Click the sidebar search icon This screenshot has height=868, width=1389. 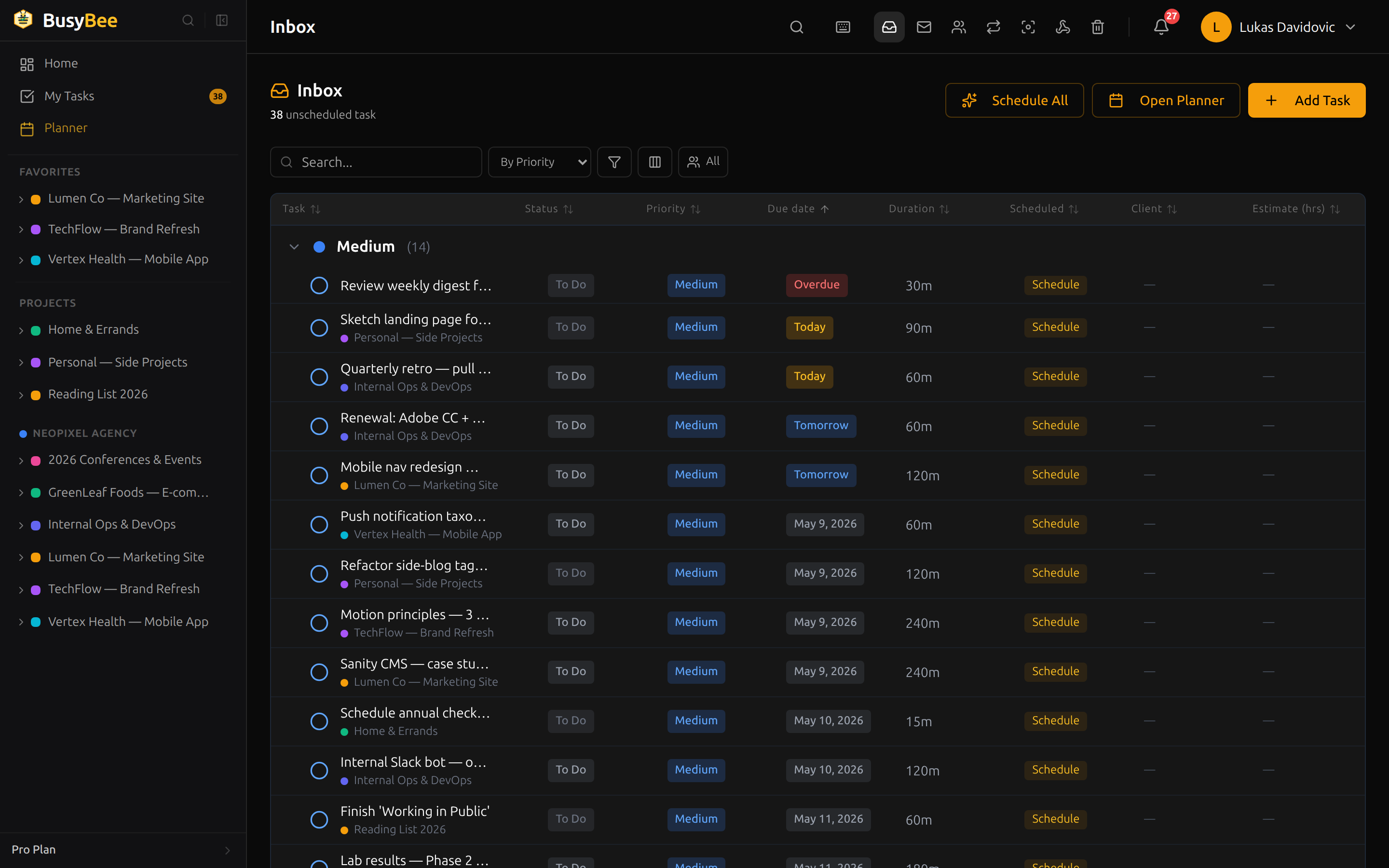(x=188, y=21)
